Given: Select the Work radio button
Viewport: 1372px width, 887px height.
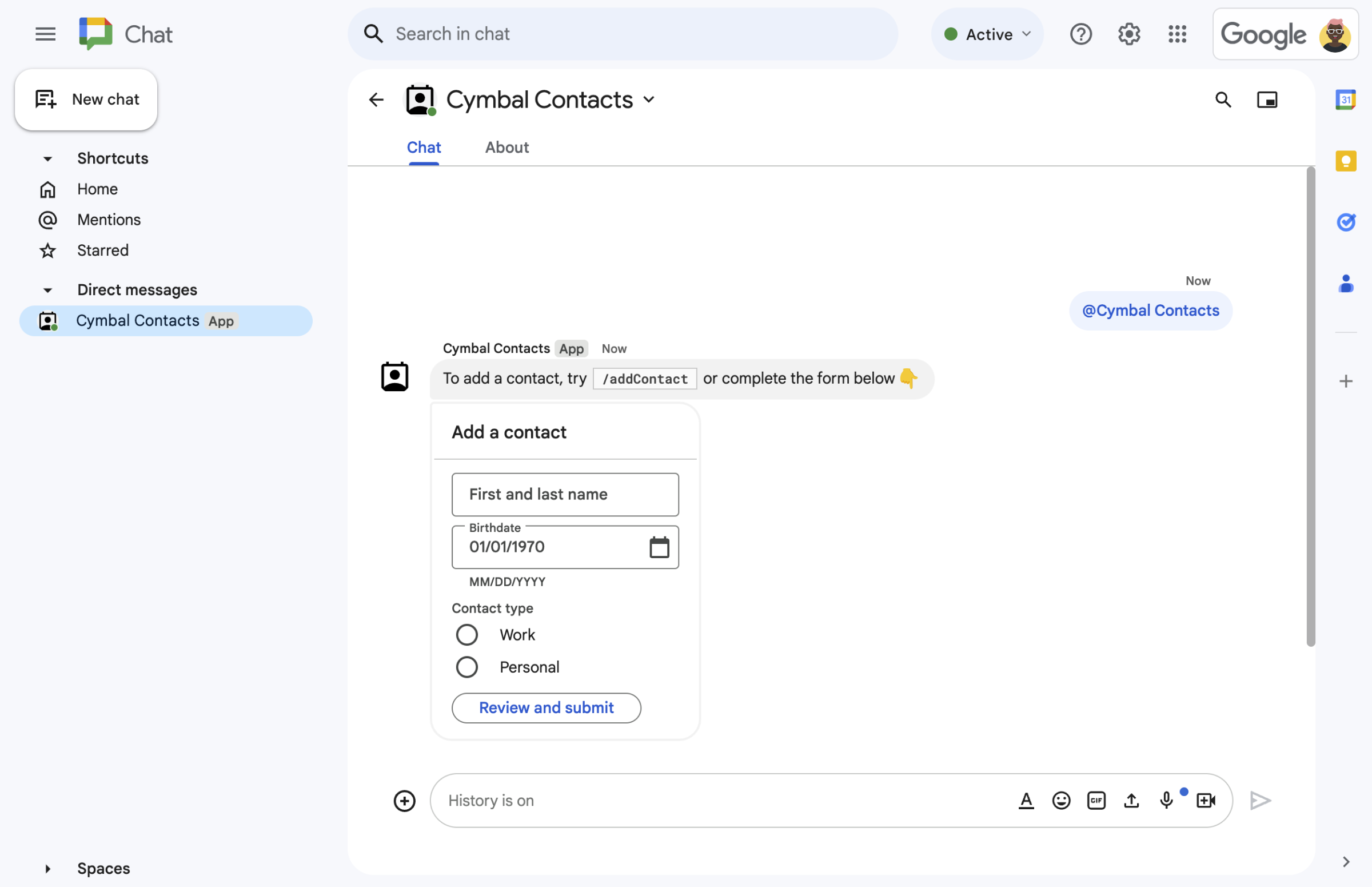Looking at the screenshot, I should point(465,634).
